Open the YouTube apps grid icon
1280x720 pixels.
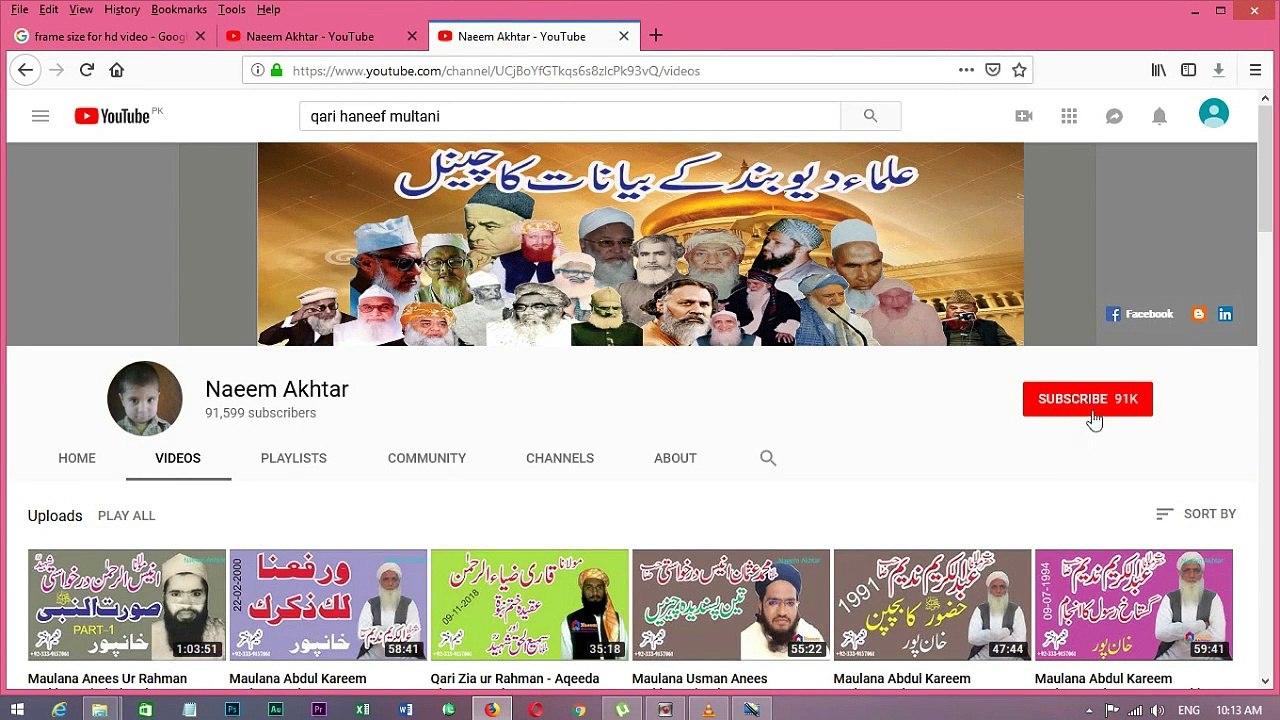tap(1069, 116)
